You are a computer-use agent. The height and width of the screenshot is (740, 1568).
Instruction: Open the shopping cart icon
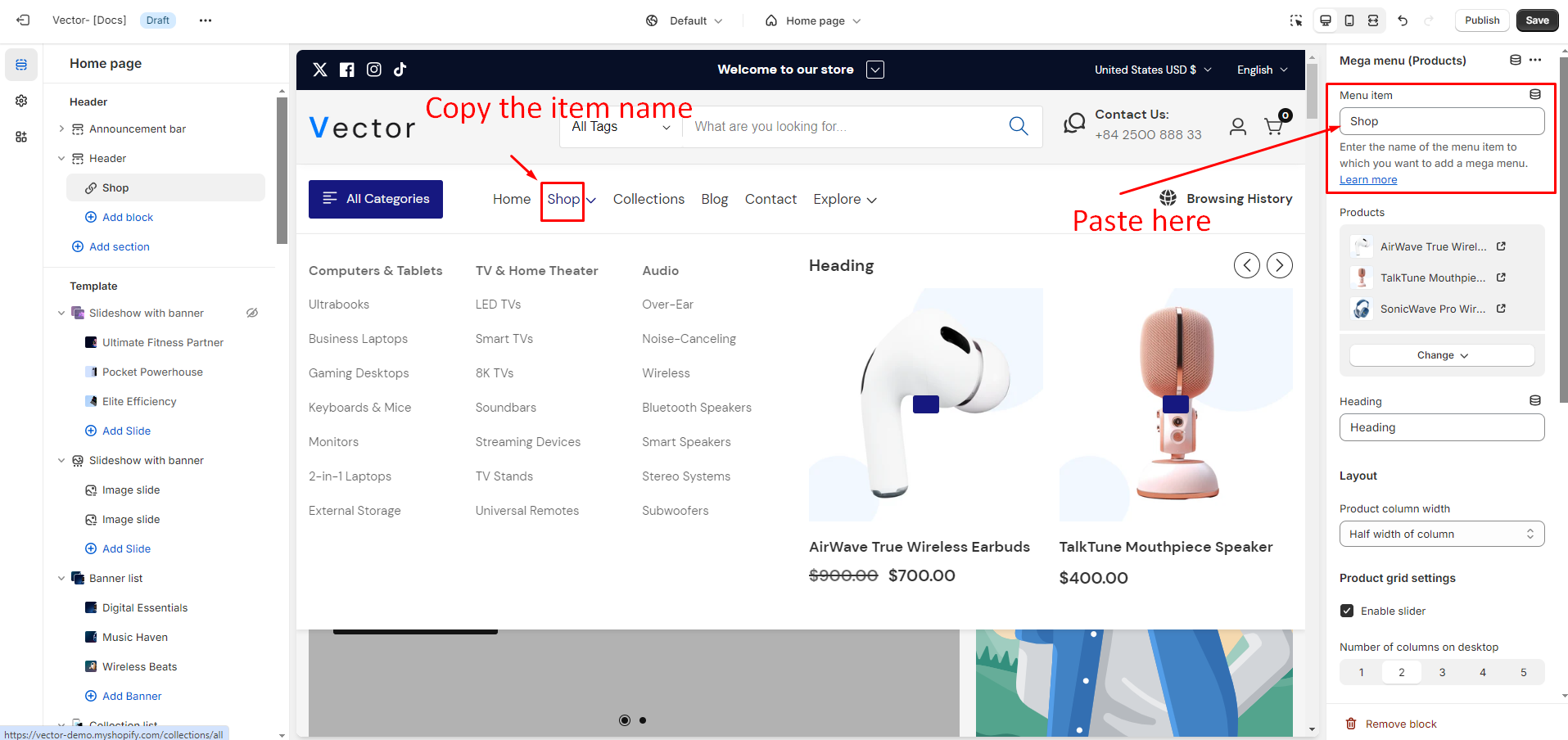[1273, 126]
